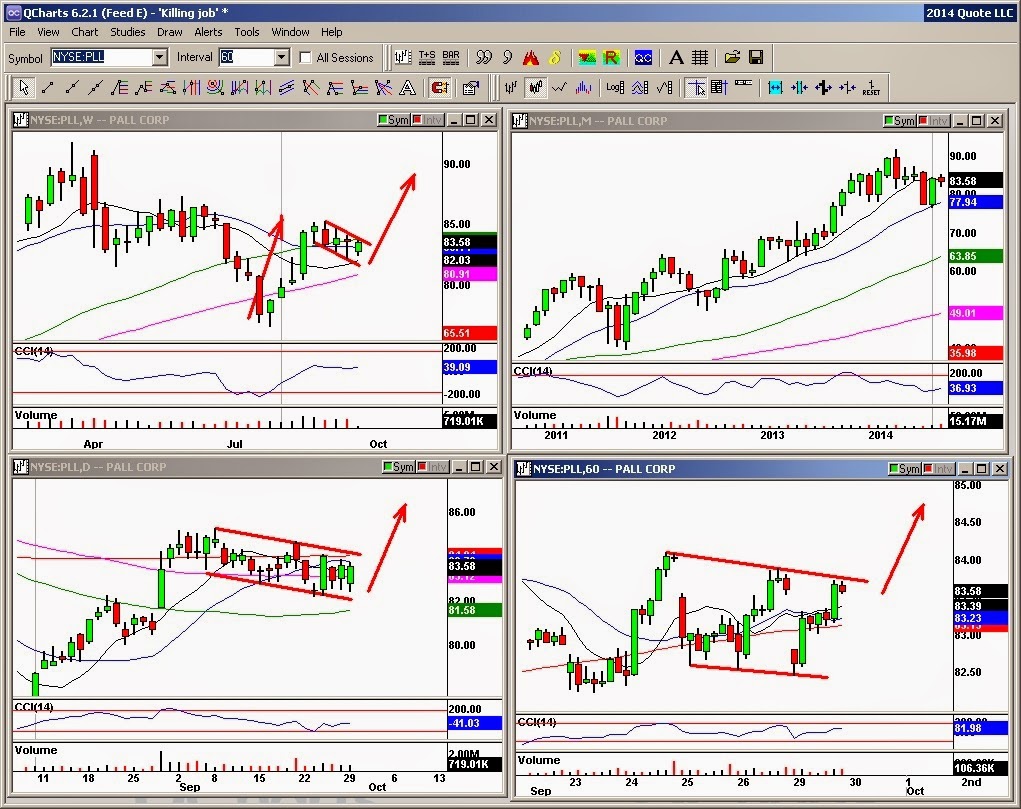Open the BAR table window icon
Image resolution: width=1021 pixels, height=809 pixels.
pos(451,57)
